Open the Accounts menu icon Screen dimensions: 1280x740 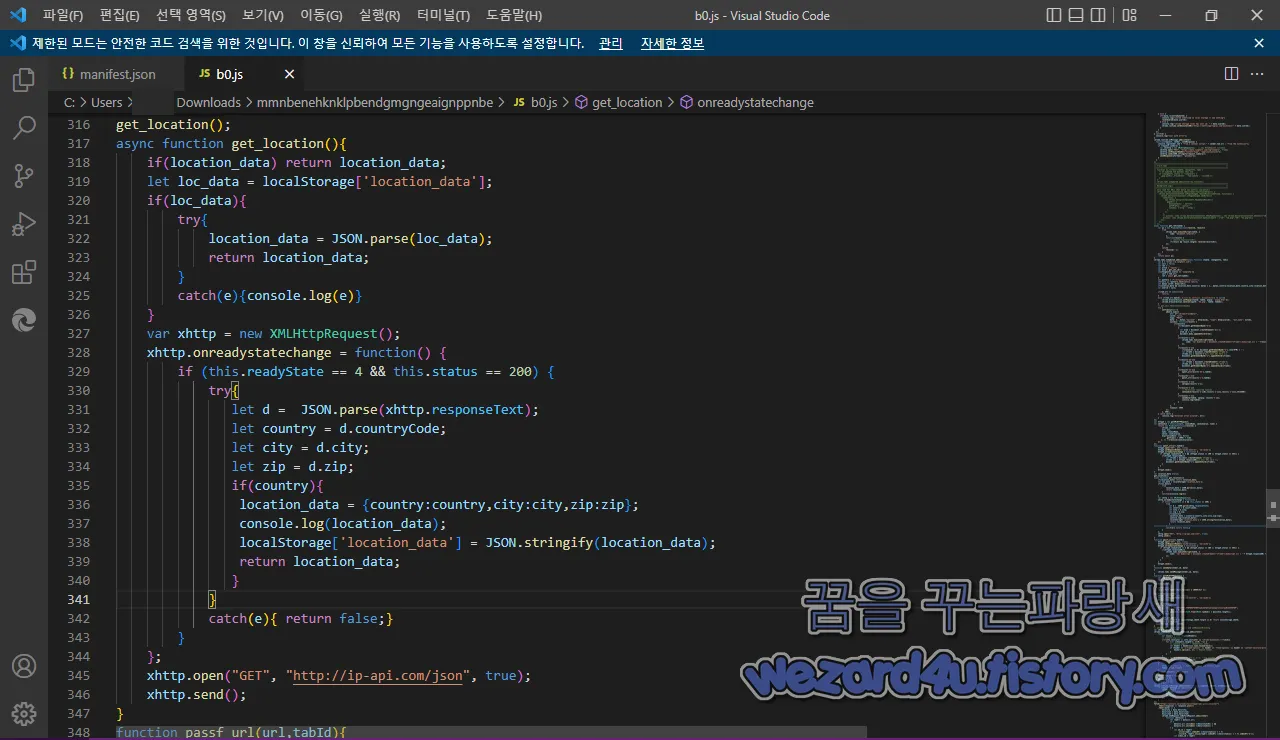point(24,666)
